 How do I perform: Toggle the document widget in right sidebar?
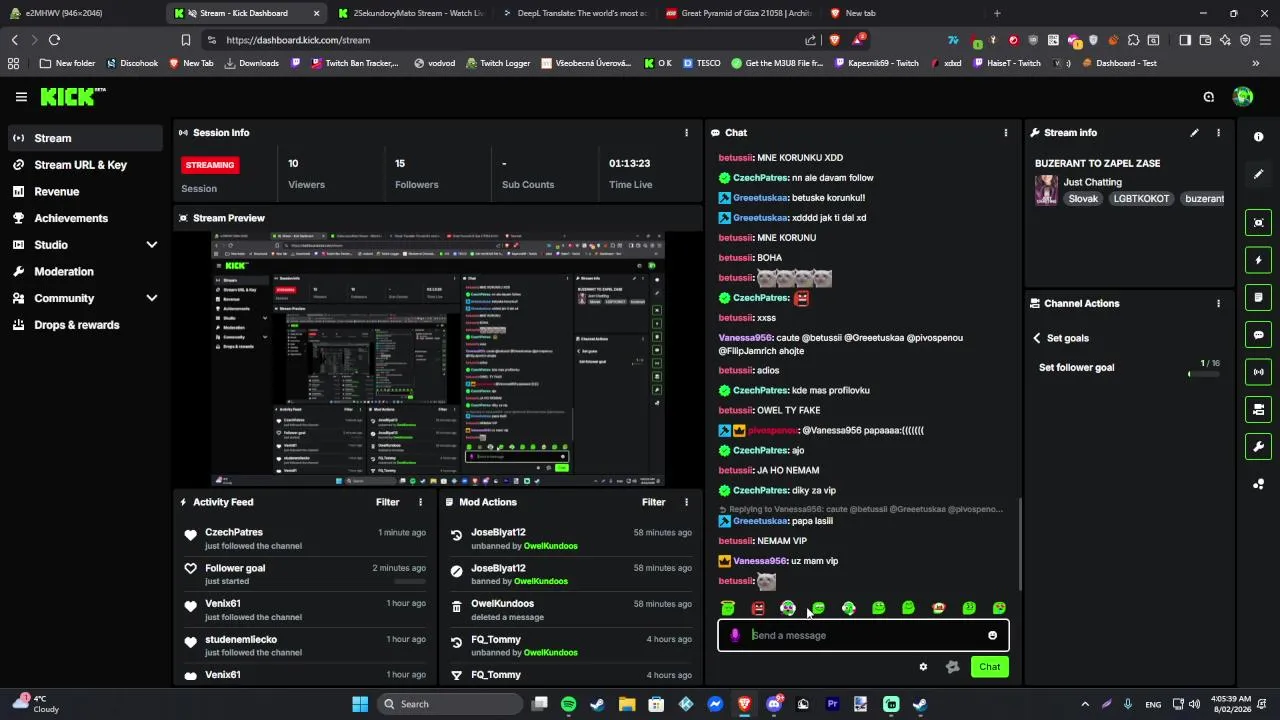point(1259,297)
